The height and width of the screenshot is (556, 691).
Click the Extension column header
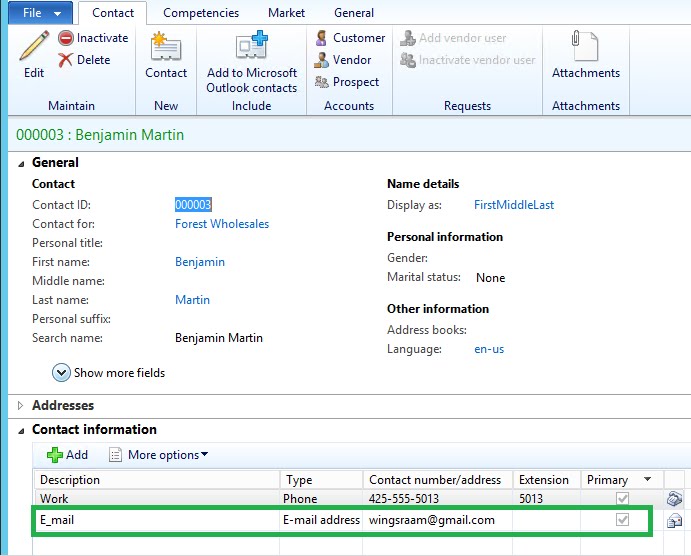546,480
